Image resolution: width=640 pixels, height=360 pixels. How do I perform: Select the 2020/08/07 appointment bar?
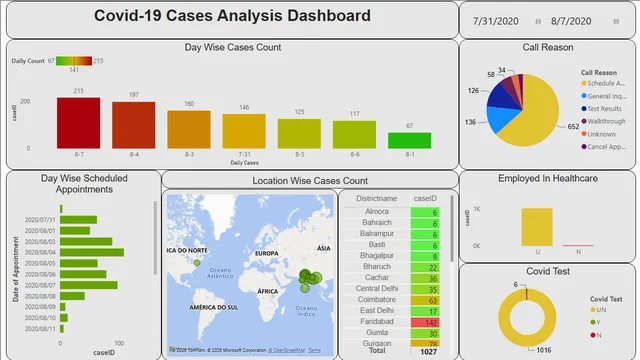coord(89,285)
